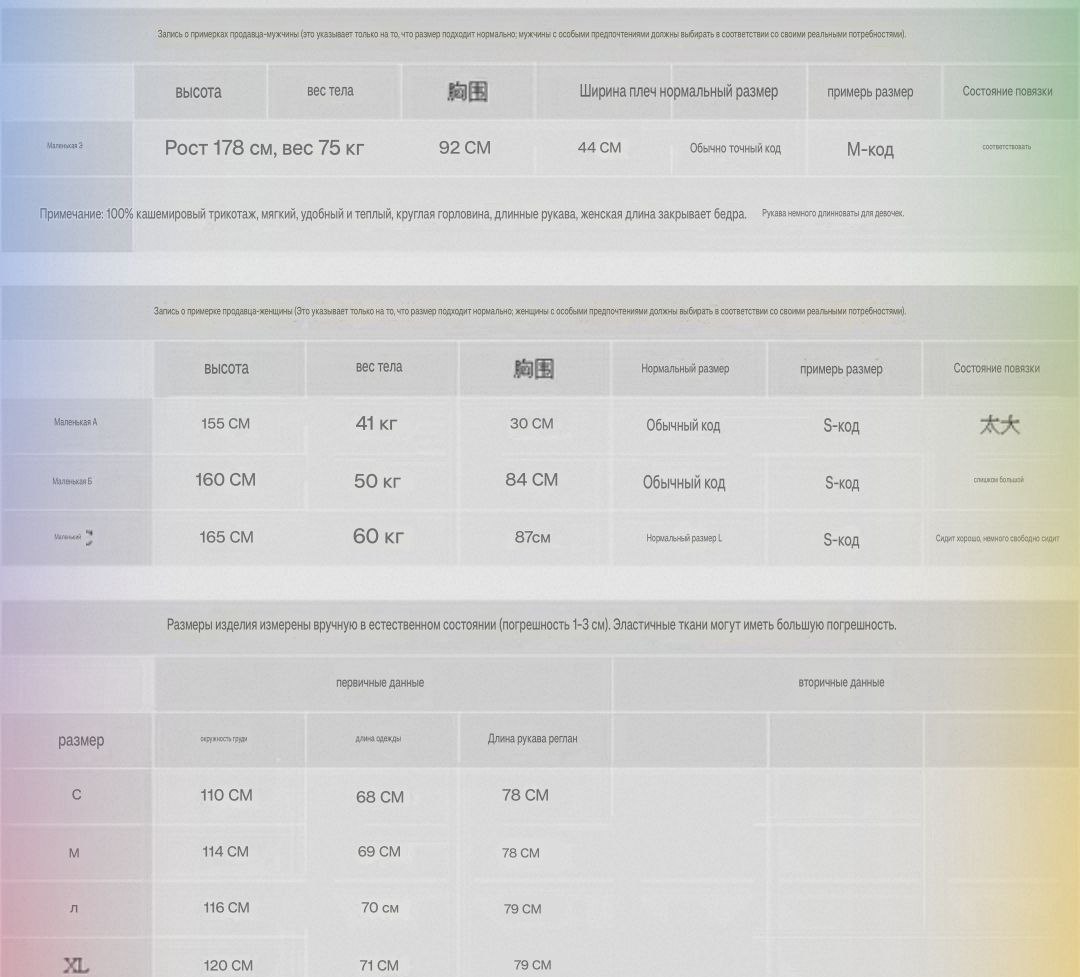The width and height of the screenshot is (1080, 977).
Task: Click the 'Рост 178 см, вес 75 кг' cell
Action: click(264, 148)
